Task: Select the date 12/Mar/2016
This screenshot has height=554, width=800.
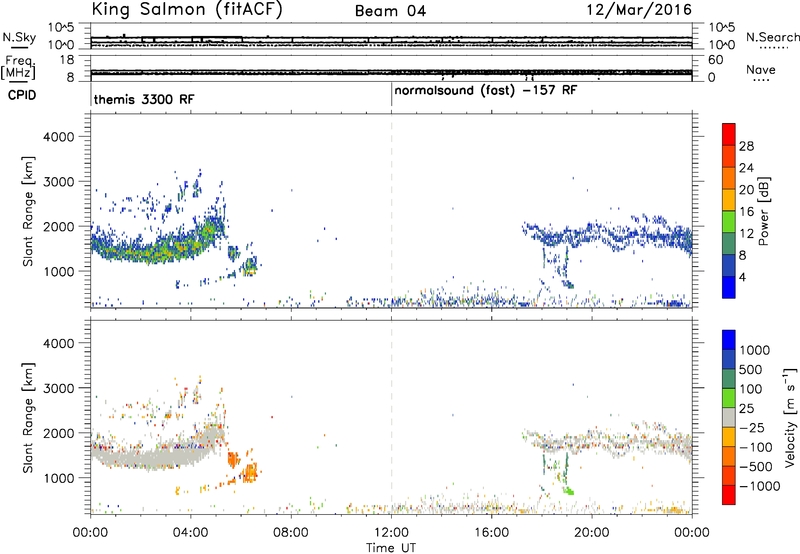Action: pos(639,10)
